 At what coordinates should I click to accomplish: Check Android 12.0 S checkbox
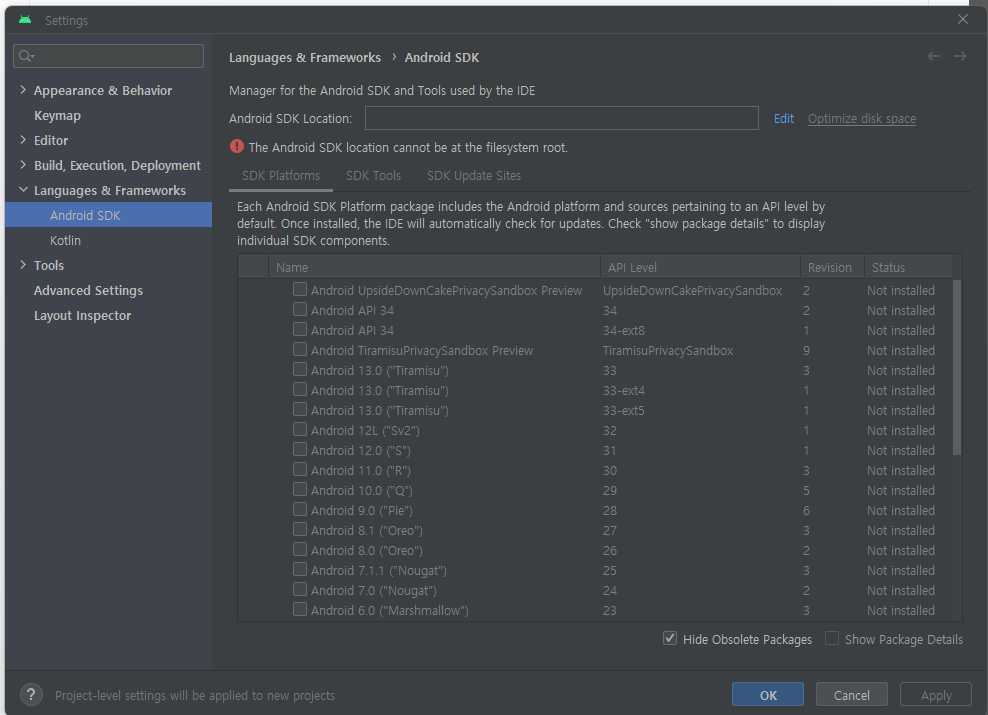[x=300, y=449]
